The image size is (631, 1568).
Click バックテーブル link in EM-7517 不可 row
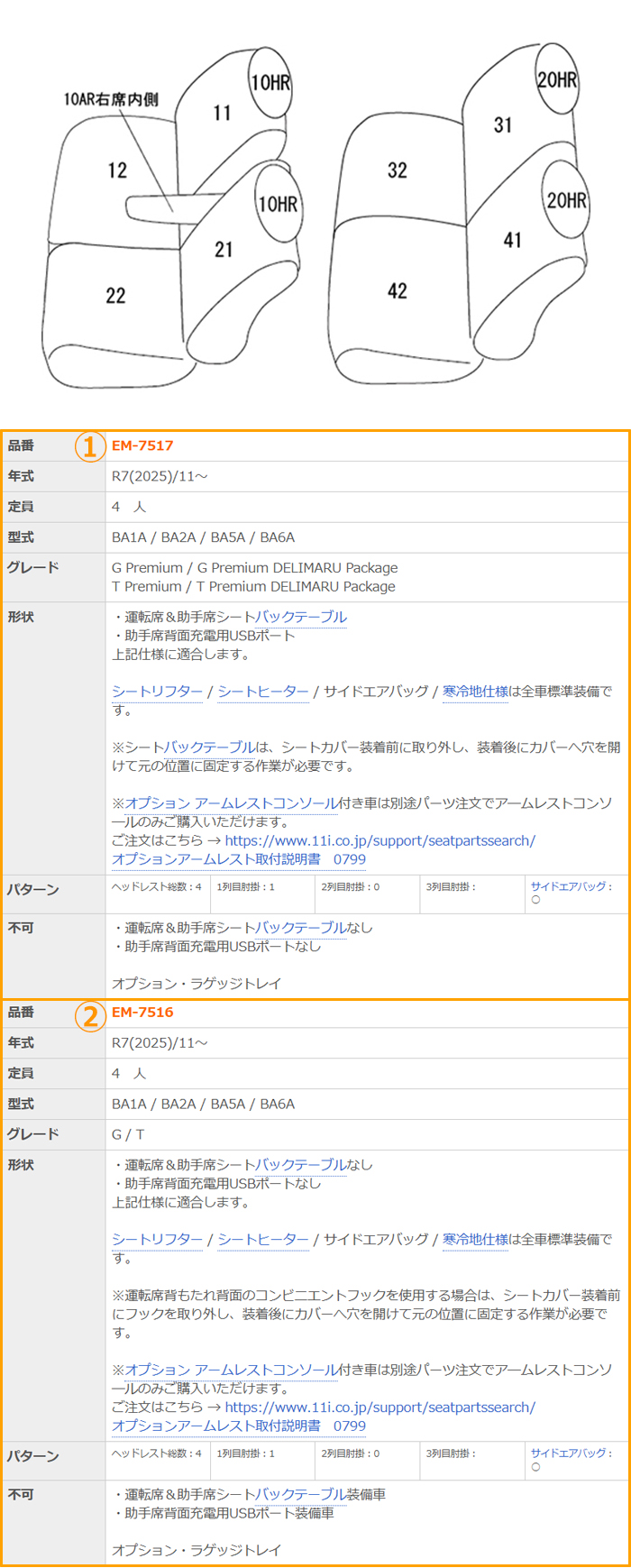click(301, 928)
